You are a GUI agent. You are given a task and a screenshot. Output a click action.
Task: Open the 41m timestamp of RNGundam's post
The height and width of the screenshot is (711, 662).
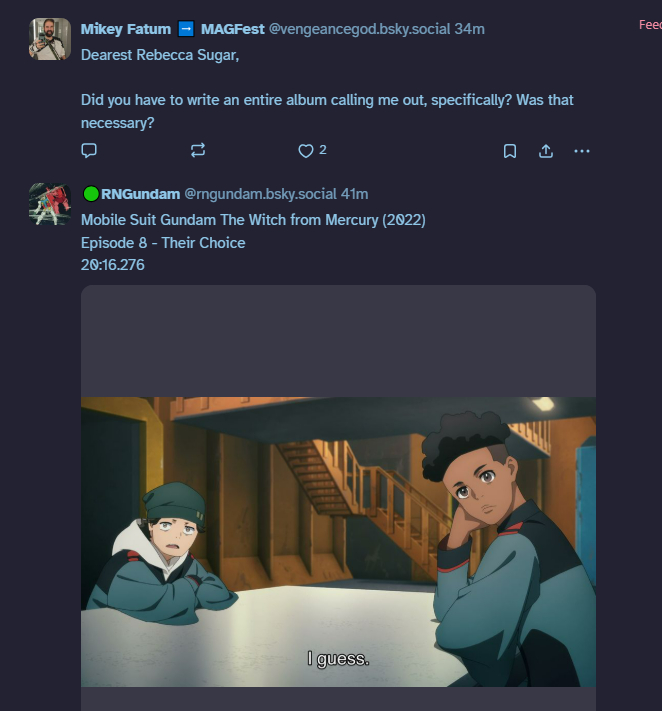tap(355, 194)
